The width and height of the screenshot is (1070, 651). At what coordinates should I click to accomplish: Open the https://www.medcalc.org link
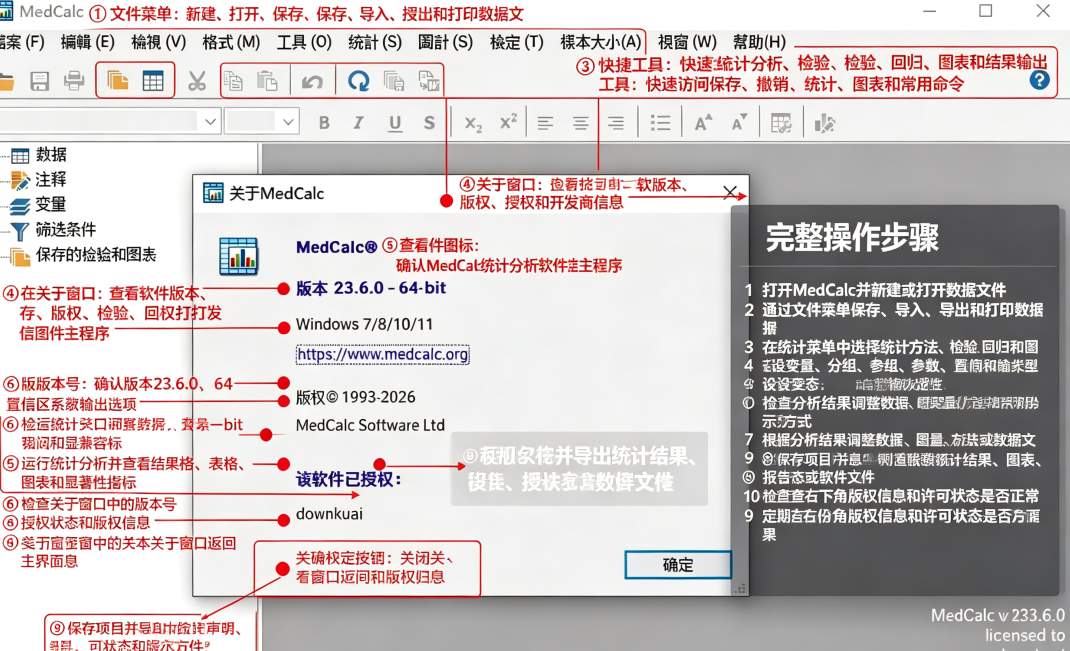383,355
